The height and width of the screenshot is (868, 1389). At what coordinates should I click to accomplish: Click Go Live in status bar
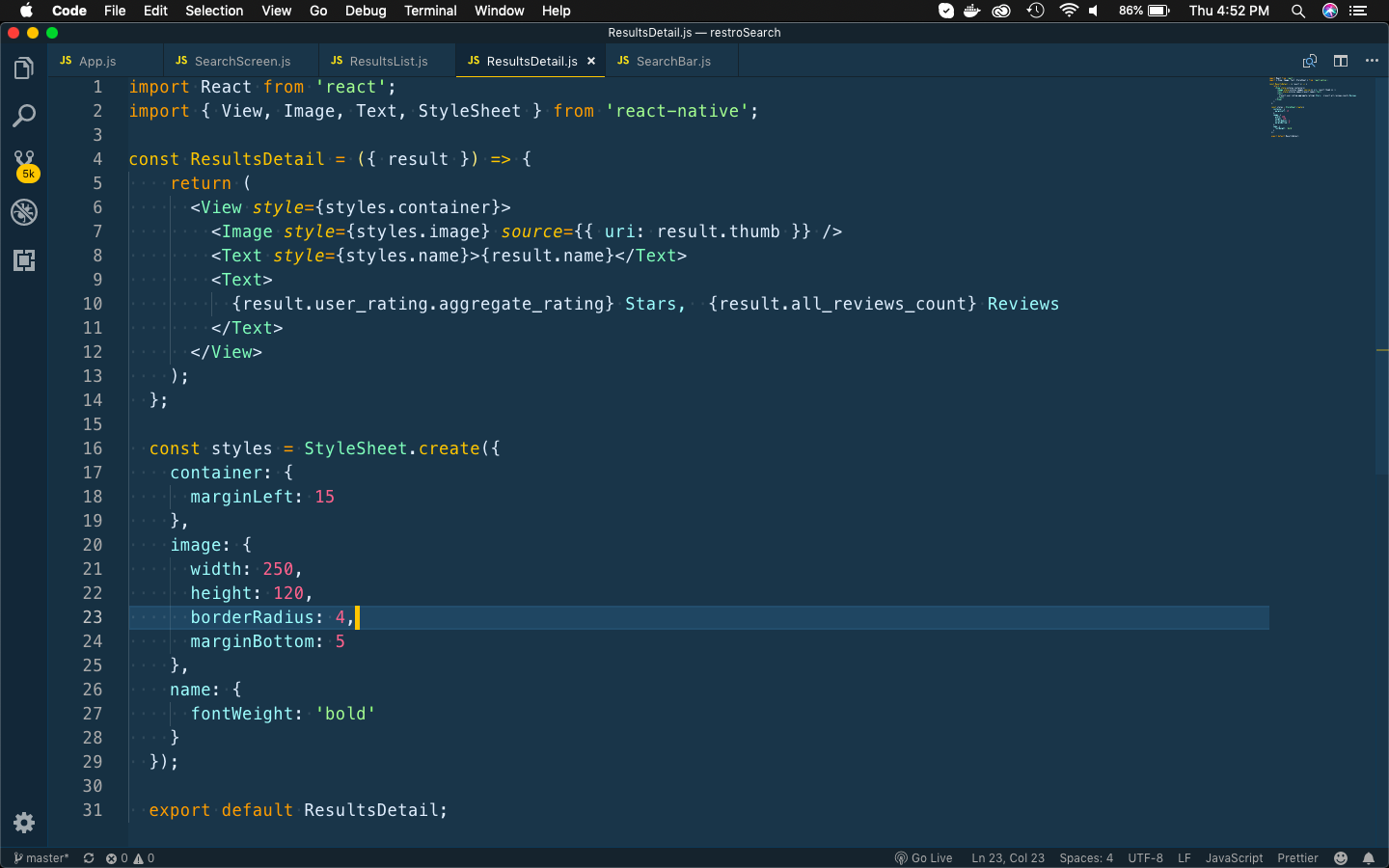click(x=923, y=858)
